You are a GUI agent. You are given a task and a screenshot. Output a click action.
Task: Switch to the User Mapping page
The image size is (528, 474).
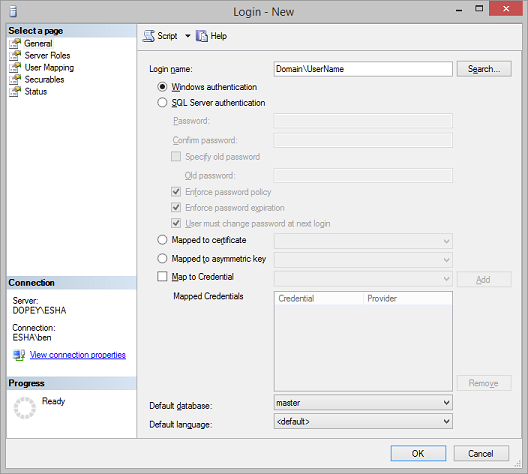(x=49, y=68)
